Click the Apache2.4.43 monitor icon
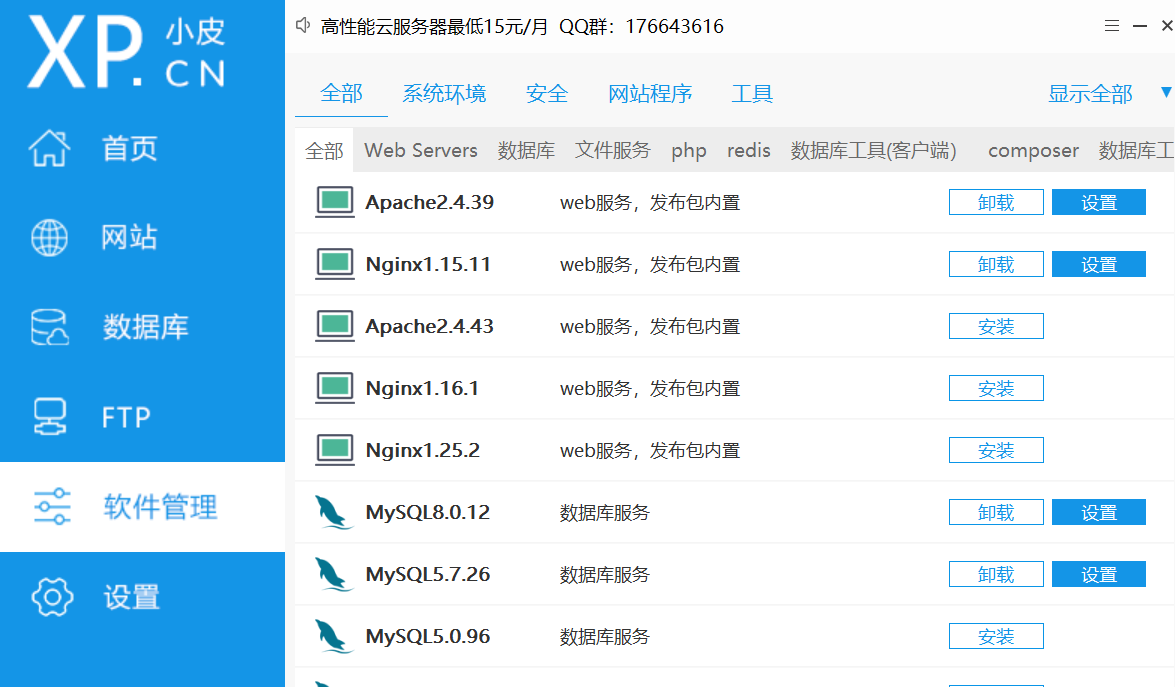This screenshot has height=687, width=1175. pyautogui.click(x=334, y=326)
